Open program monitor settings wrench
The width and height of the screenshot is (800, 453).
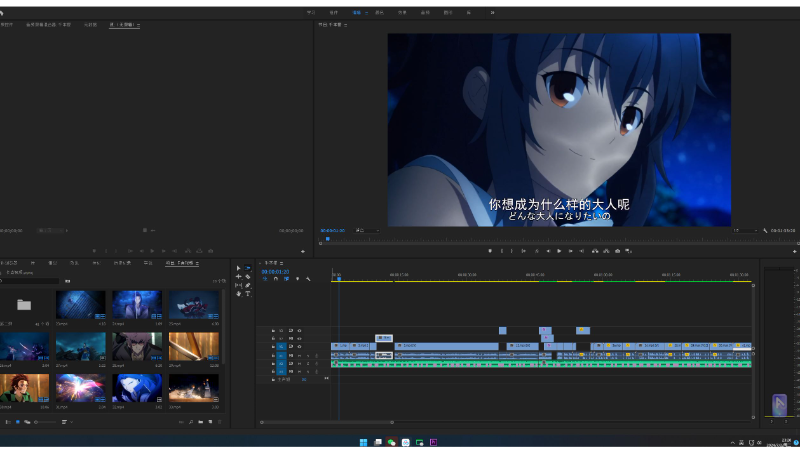click(x=765, y=231)
